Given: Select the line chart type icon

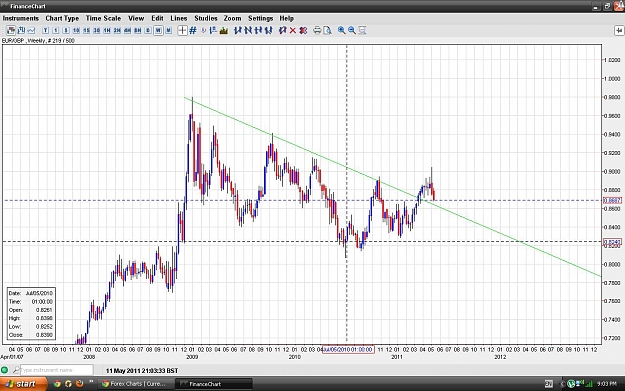Looking at the screenshot, I should pyautogui.click(x=31, y=30).
